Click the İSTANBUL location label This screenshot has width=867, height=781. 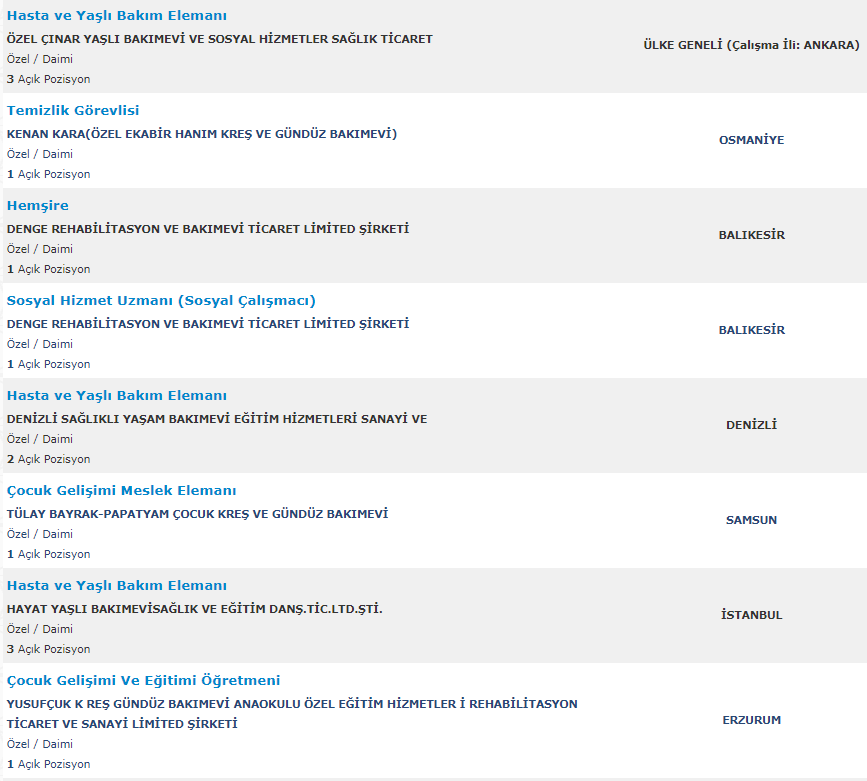tap(751, 615)
